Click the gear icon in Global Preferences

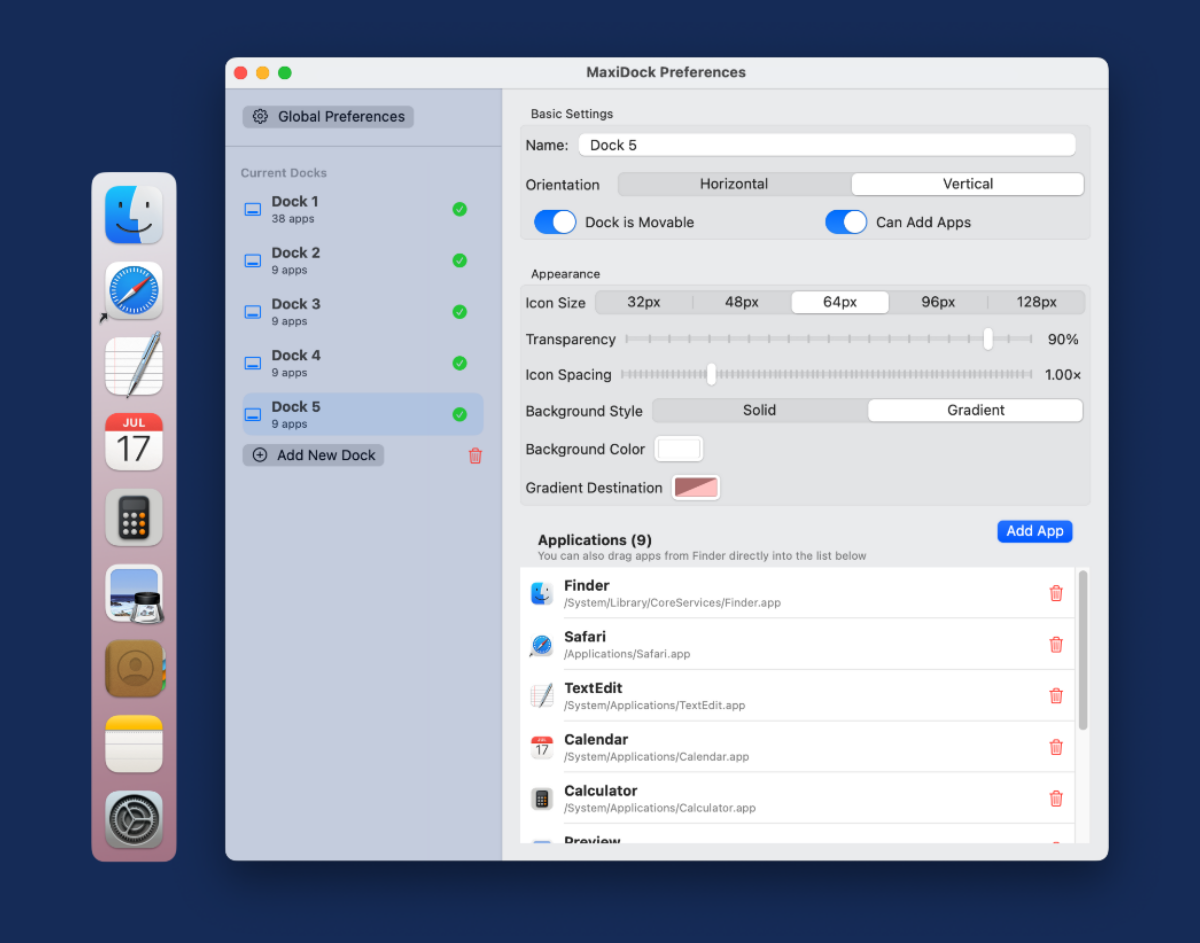(260, 117)
